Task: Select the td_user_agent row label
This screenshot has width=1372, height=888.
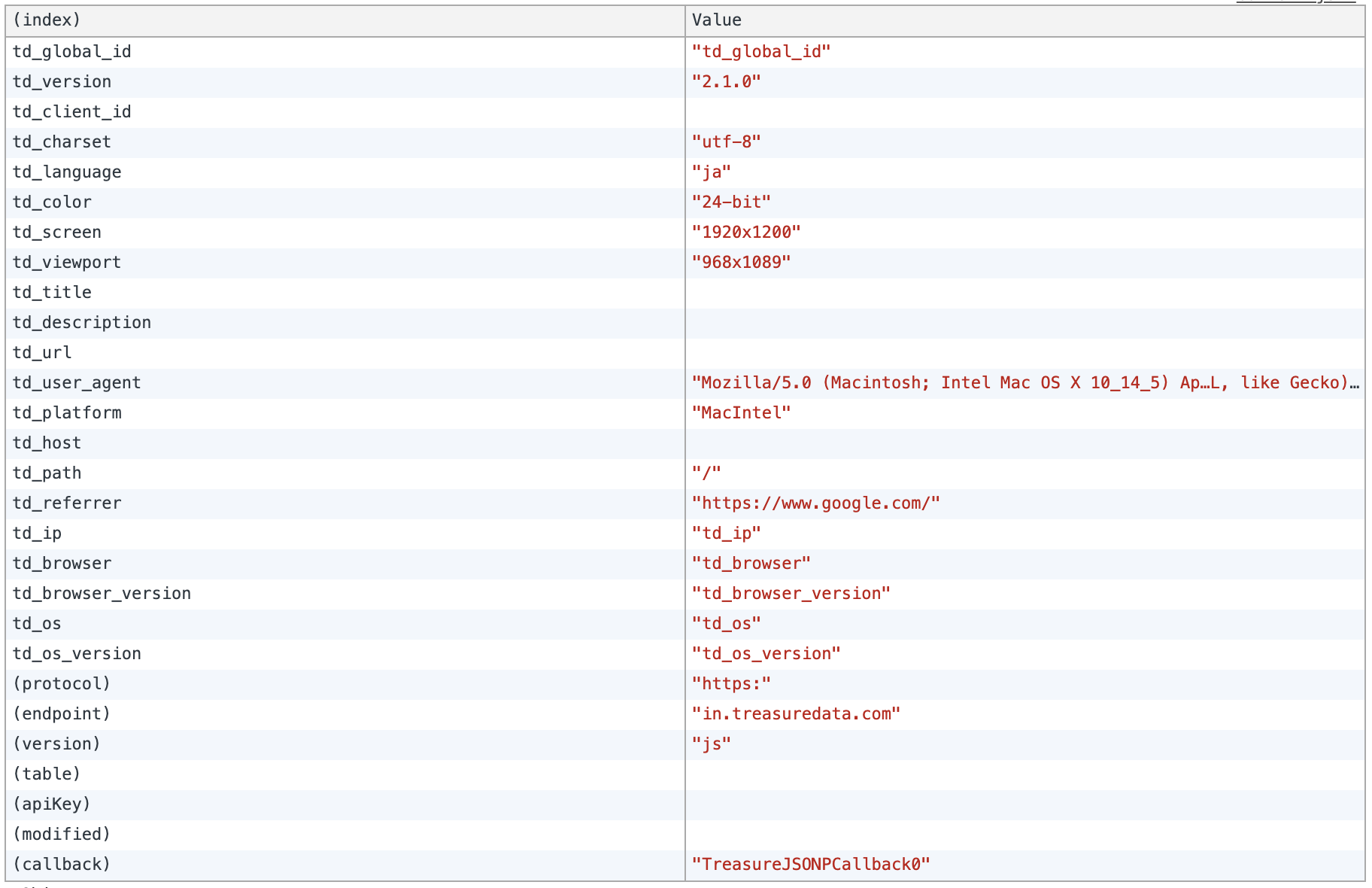Action: tap(77, 383)
